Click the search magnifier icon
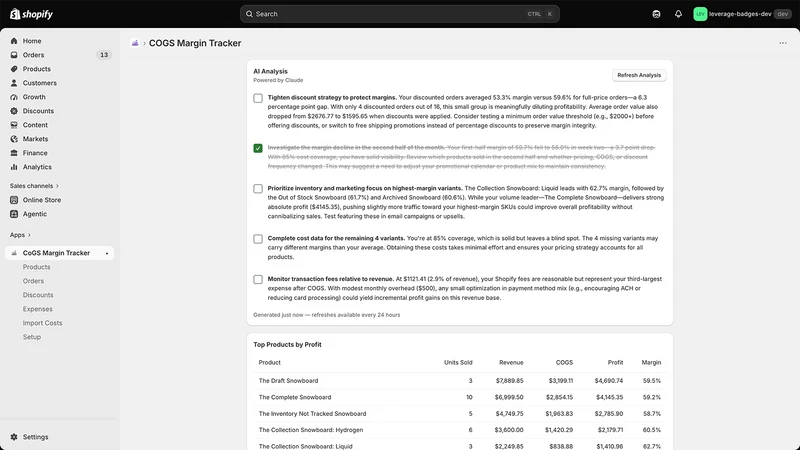The image size is (800, 450). 249,14
